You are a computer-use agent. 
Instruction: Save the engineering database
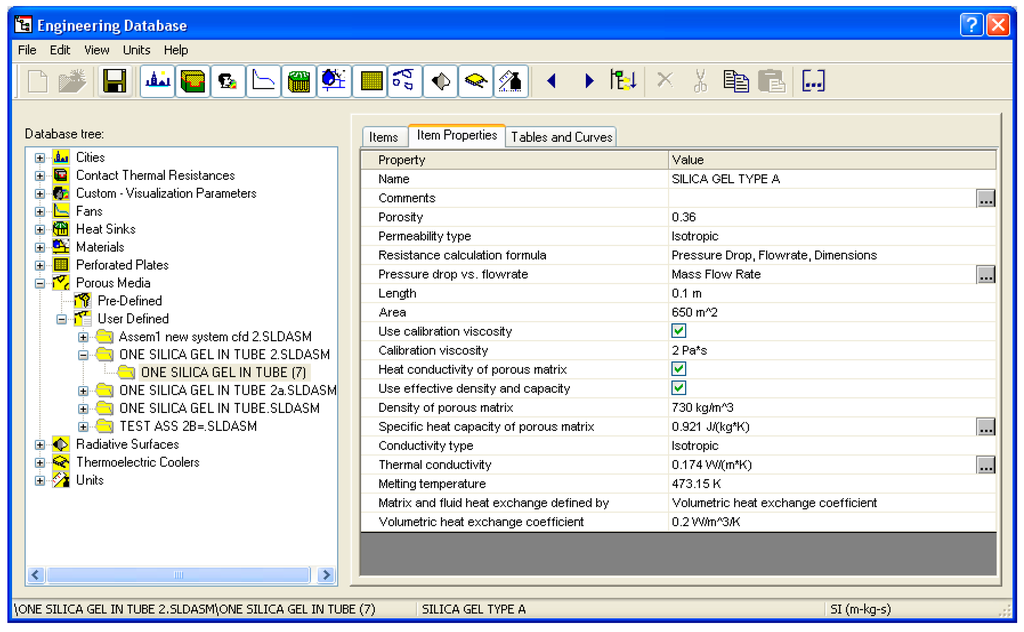point(114,81)
